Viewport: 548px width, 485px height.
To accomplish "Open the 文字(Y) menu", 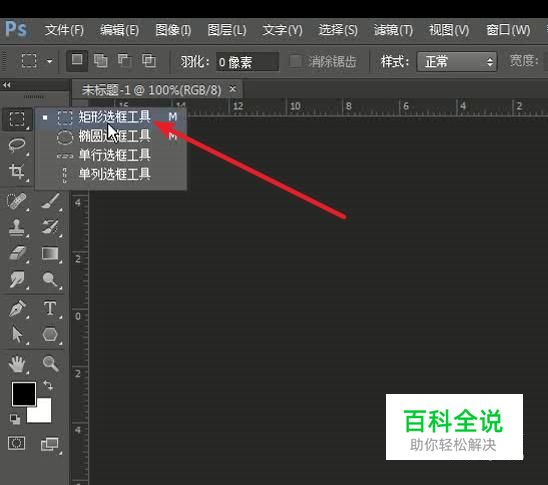I will (282, 30).
